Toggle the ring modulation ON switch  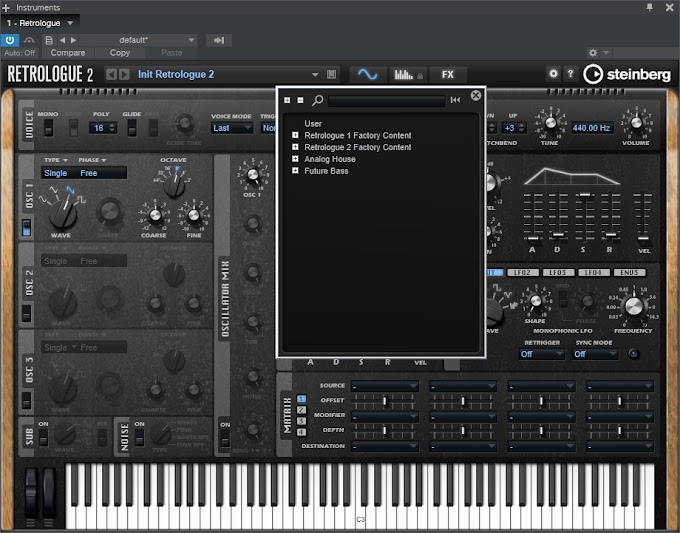[x=225, y=439]
